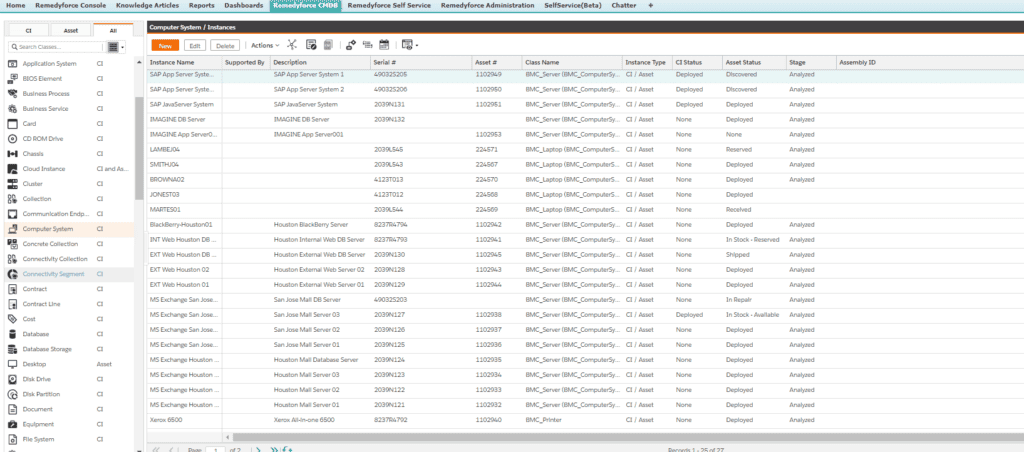Screen dimensions: 1024x452
Task: Expand the views icon dropdown arrow
Action: click(x=417, y=46)
